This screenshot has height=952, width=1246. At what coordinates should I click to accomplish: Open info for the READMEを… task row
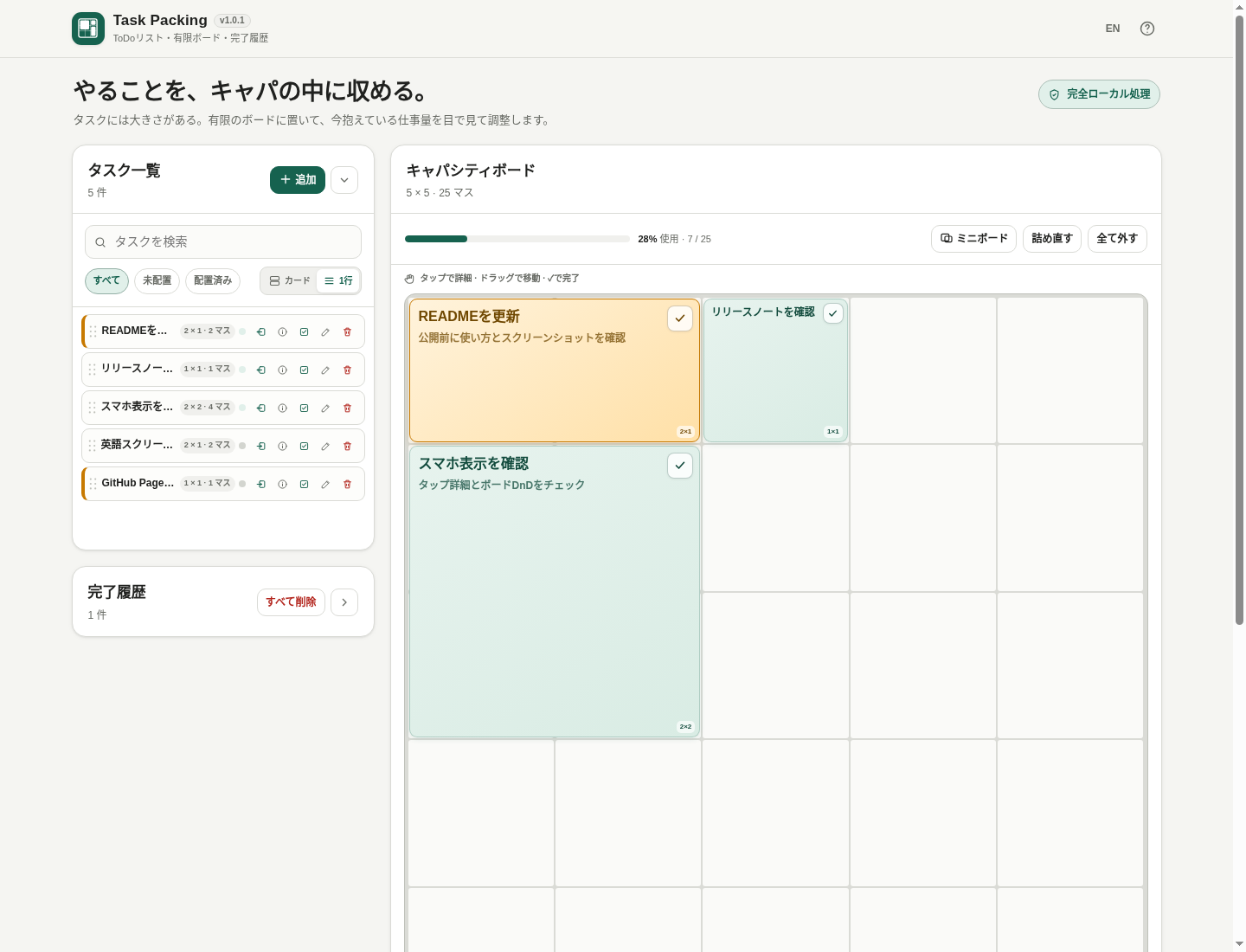[282, 331]
